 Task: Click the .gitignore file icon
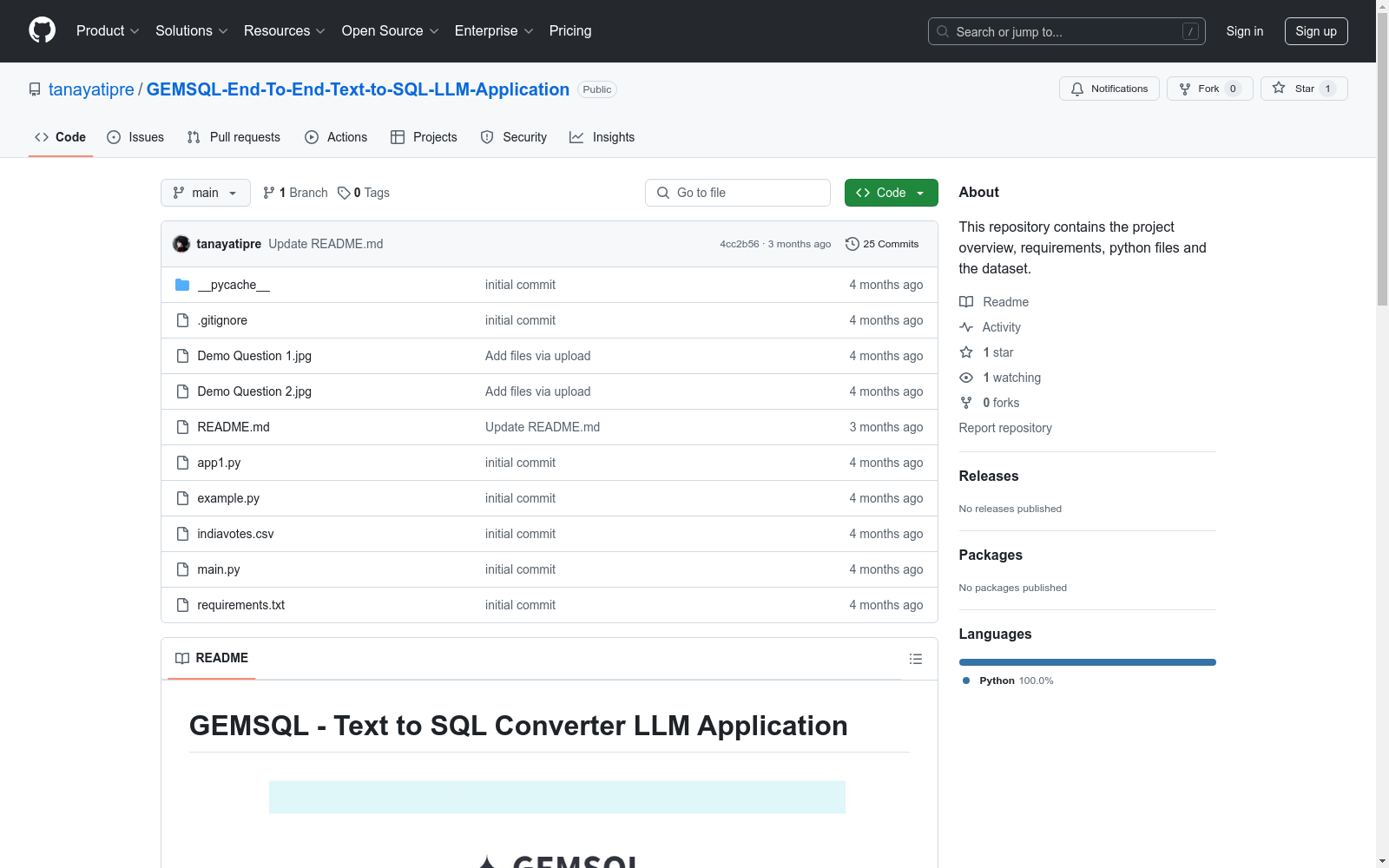(182, 320)
